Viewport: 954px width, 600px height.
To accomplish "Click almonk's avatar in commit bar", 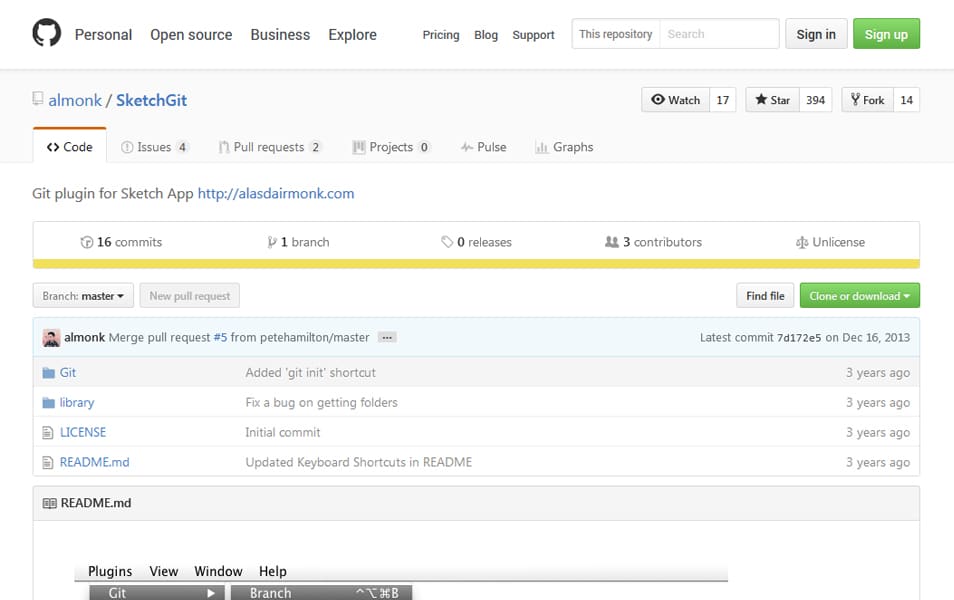I will (x=51, y=338).
